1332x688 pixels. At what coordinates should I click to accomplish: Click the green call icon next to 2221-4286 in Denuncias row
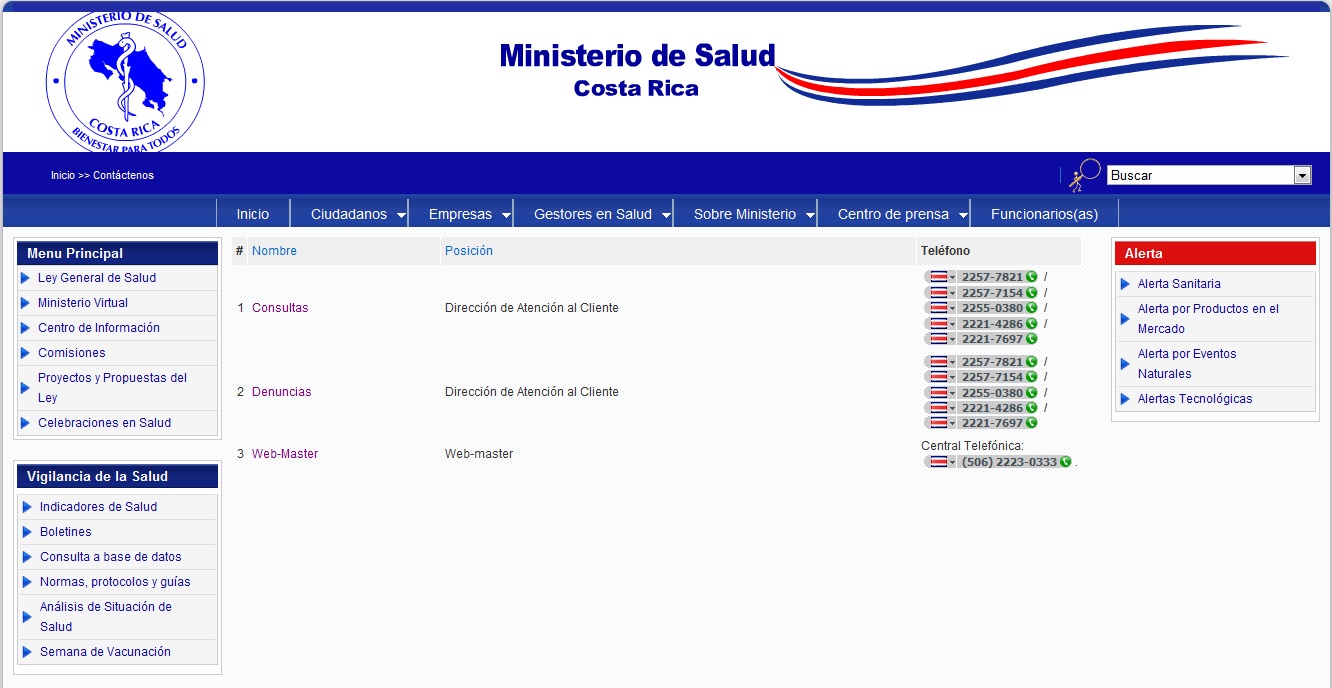point(1031,408)
